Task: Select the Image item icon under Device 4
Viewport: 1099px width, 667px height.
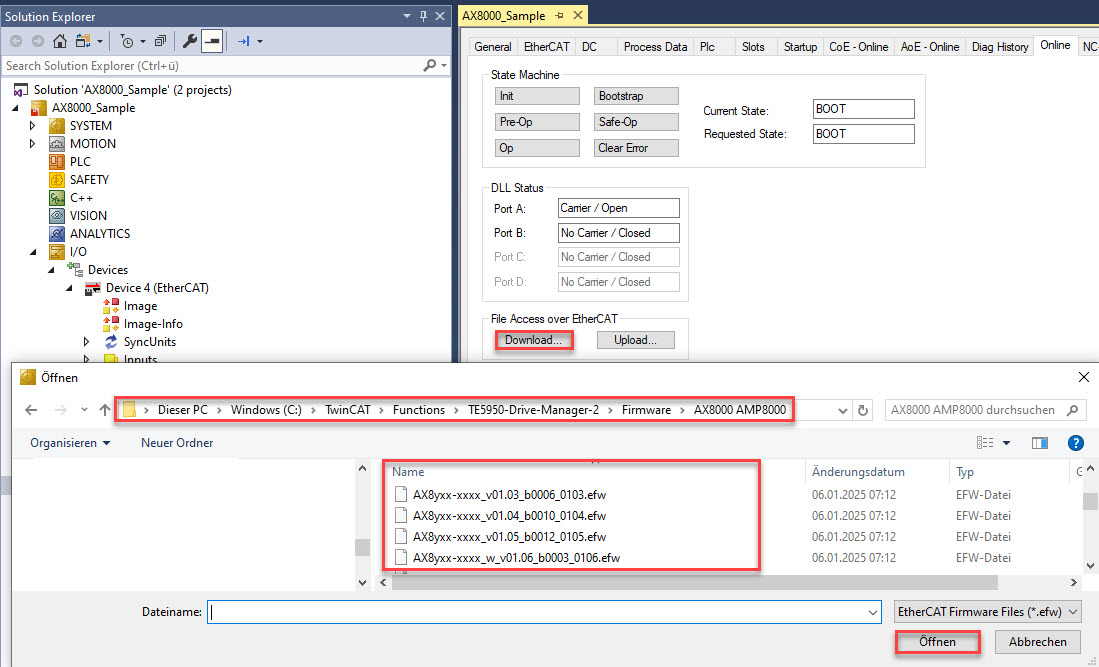Action: click(111, 306)
